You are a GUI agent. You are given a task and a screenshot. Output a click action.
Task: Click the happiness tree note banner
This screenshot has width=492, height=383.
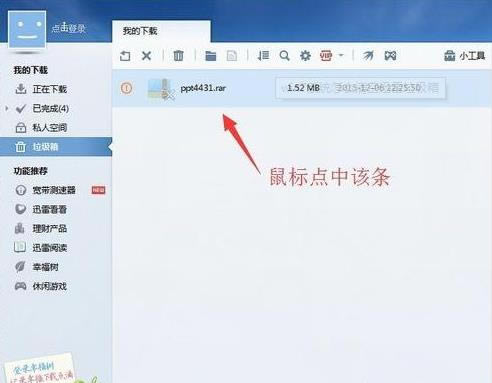(39, 369)
